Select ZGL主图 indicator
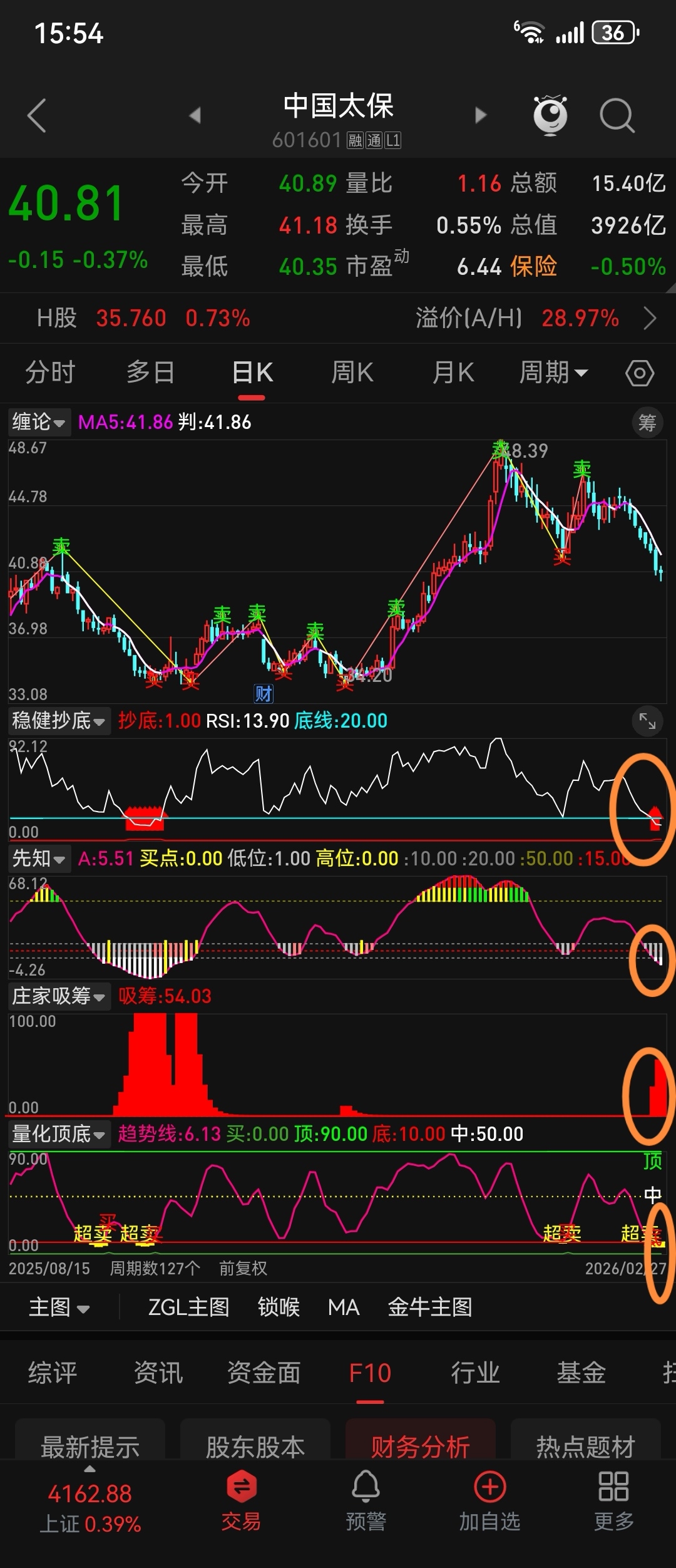676x1568 pixels. (188, 1308)
